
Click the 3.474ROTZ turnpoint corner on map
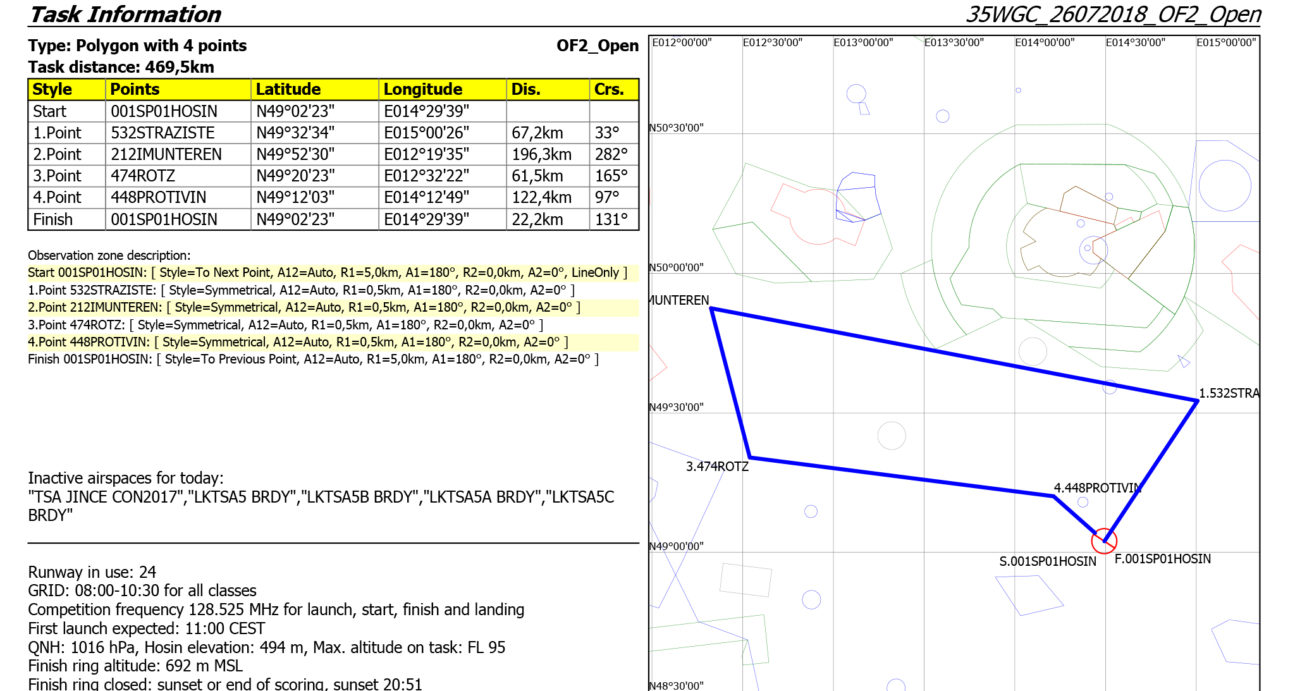coord(749,457)
